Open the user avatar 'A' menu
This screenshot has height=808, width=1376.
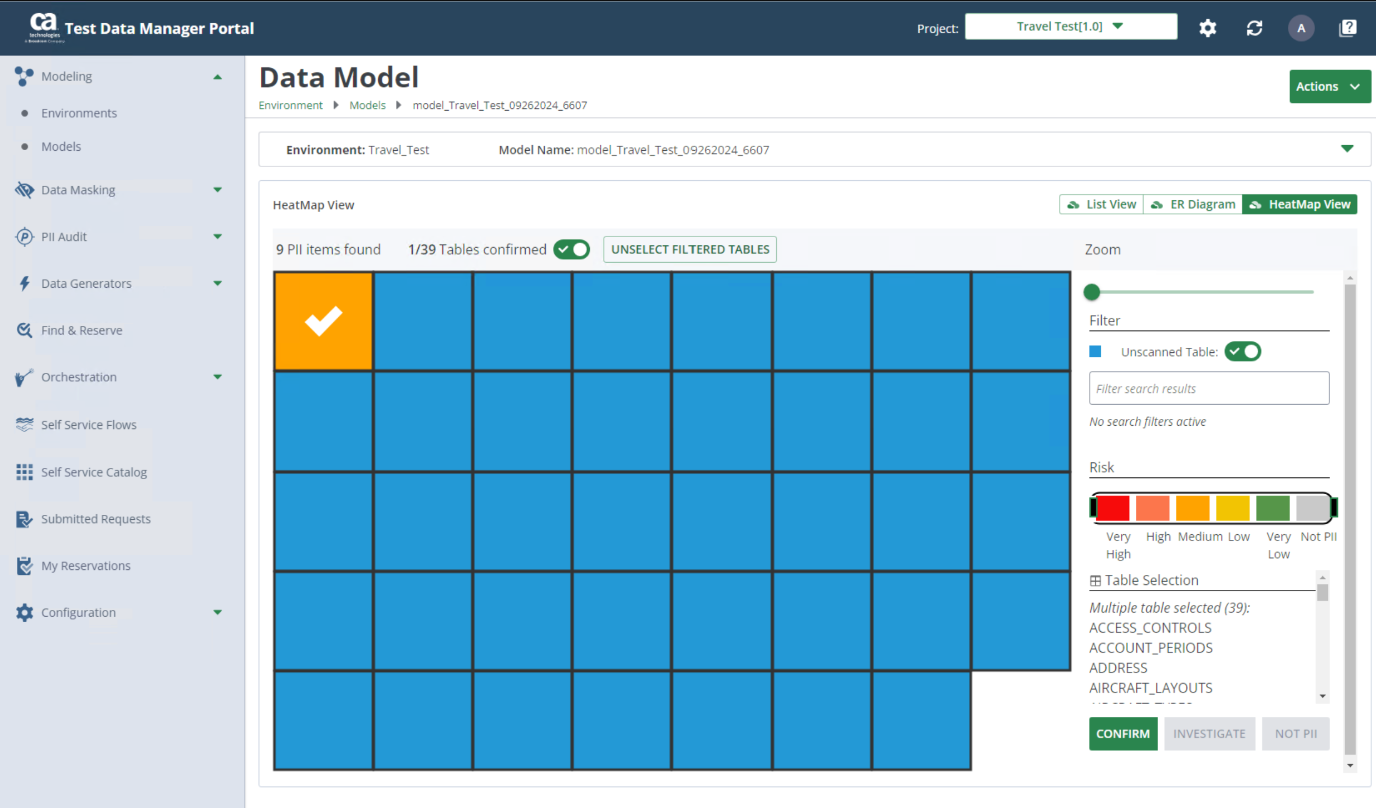(x=1300, y=28)
